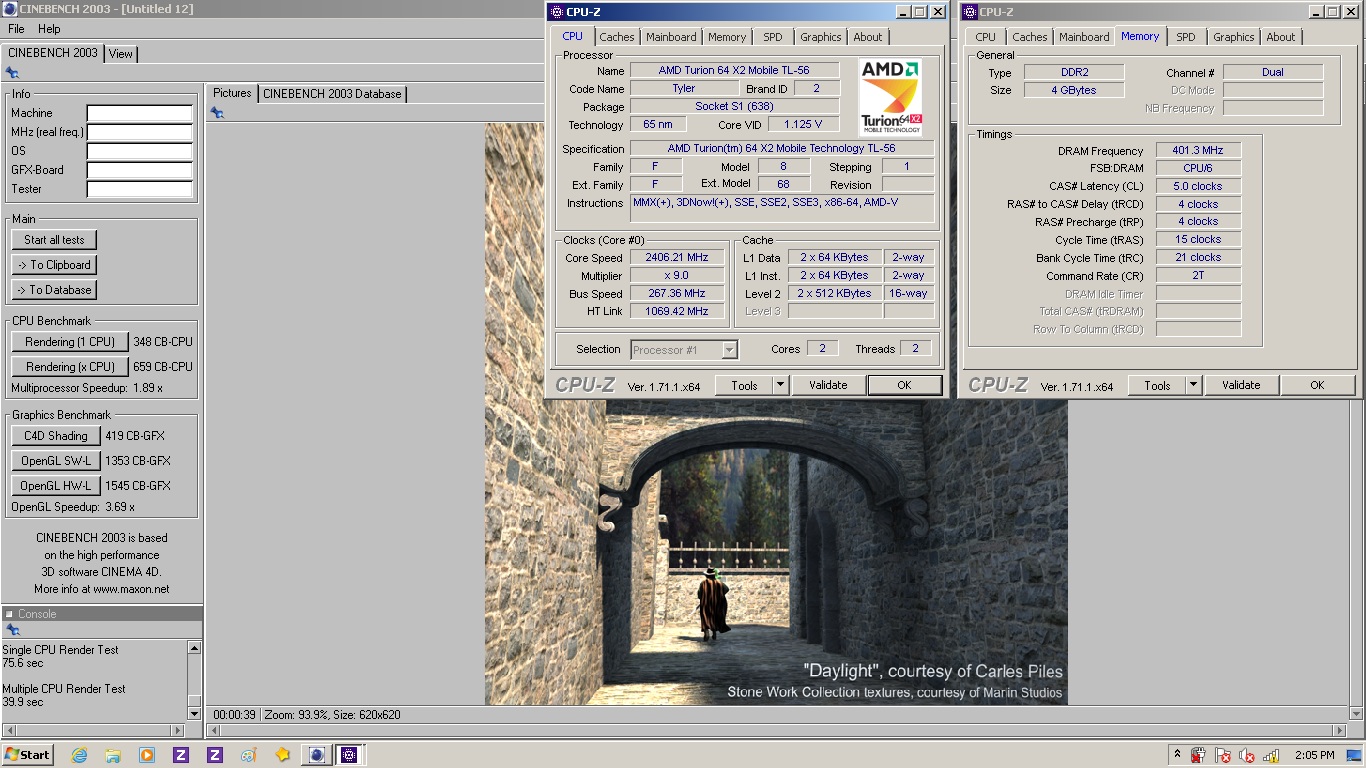Run the OpenGL SW-L test
Screen dimensions: 1366x768
(56, 461)
